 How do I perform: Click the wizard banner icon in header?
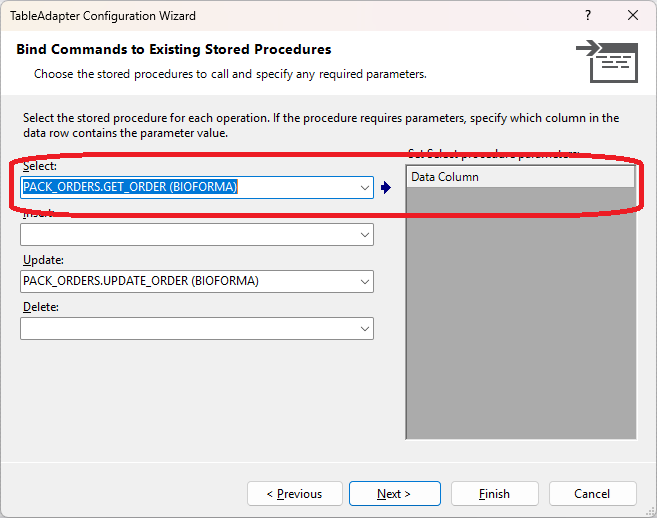[x=607, y=61]
